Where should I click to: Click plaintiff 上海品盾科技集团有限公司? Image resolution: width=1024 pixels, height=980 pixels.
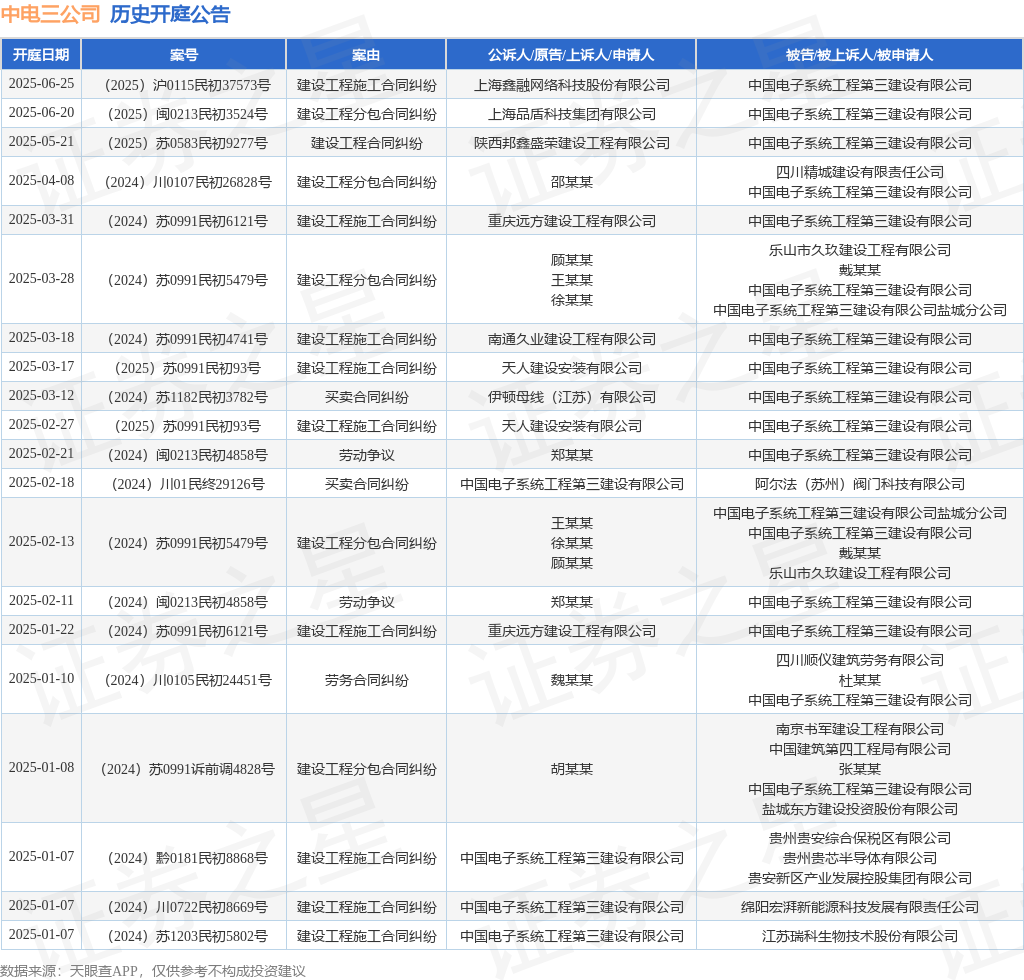[x=571, y=114]
